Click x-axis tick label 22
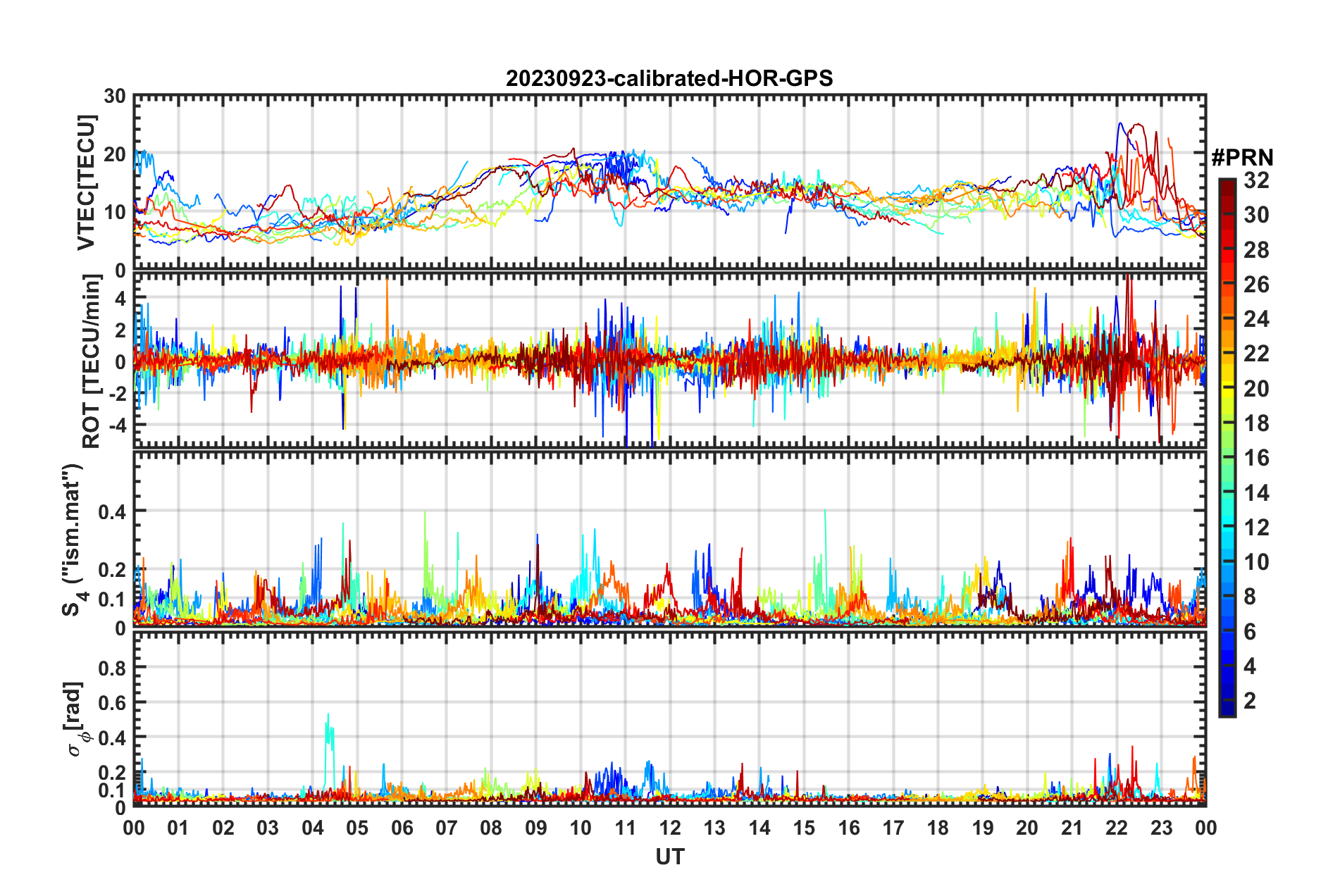The width and height of the screenshot is (1340, 896). pyautogui.click(x=1117, y=828)
